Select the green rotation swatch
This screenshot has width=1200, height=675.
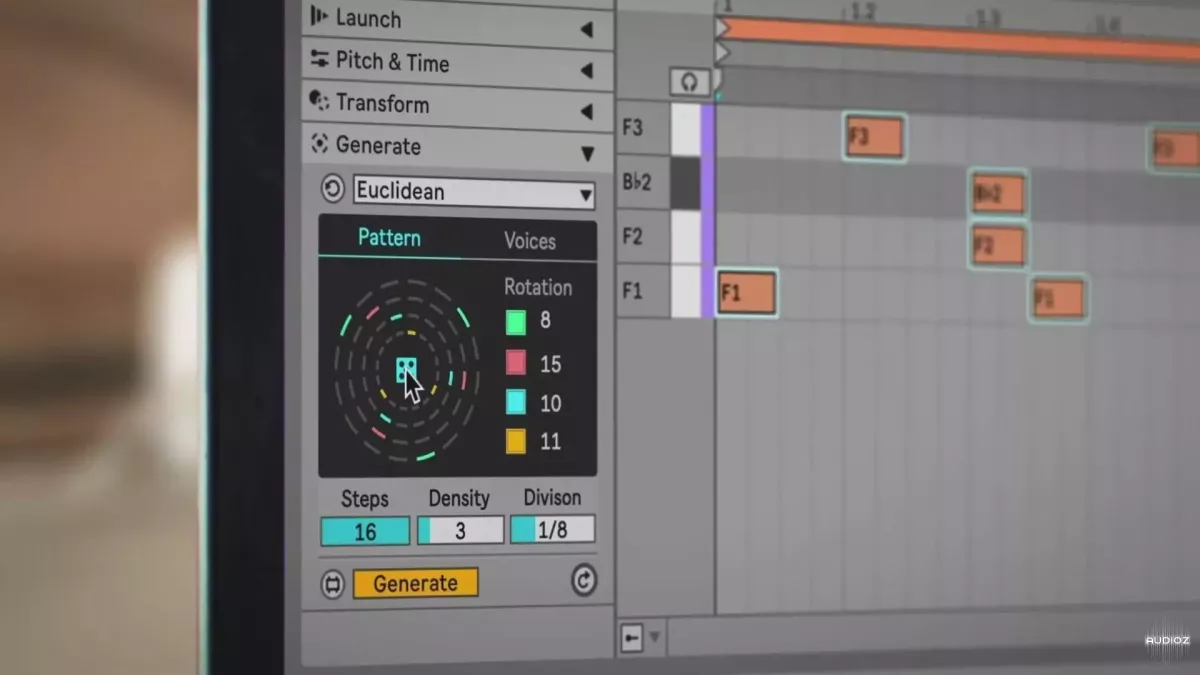(x=515, y=322)
